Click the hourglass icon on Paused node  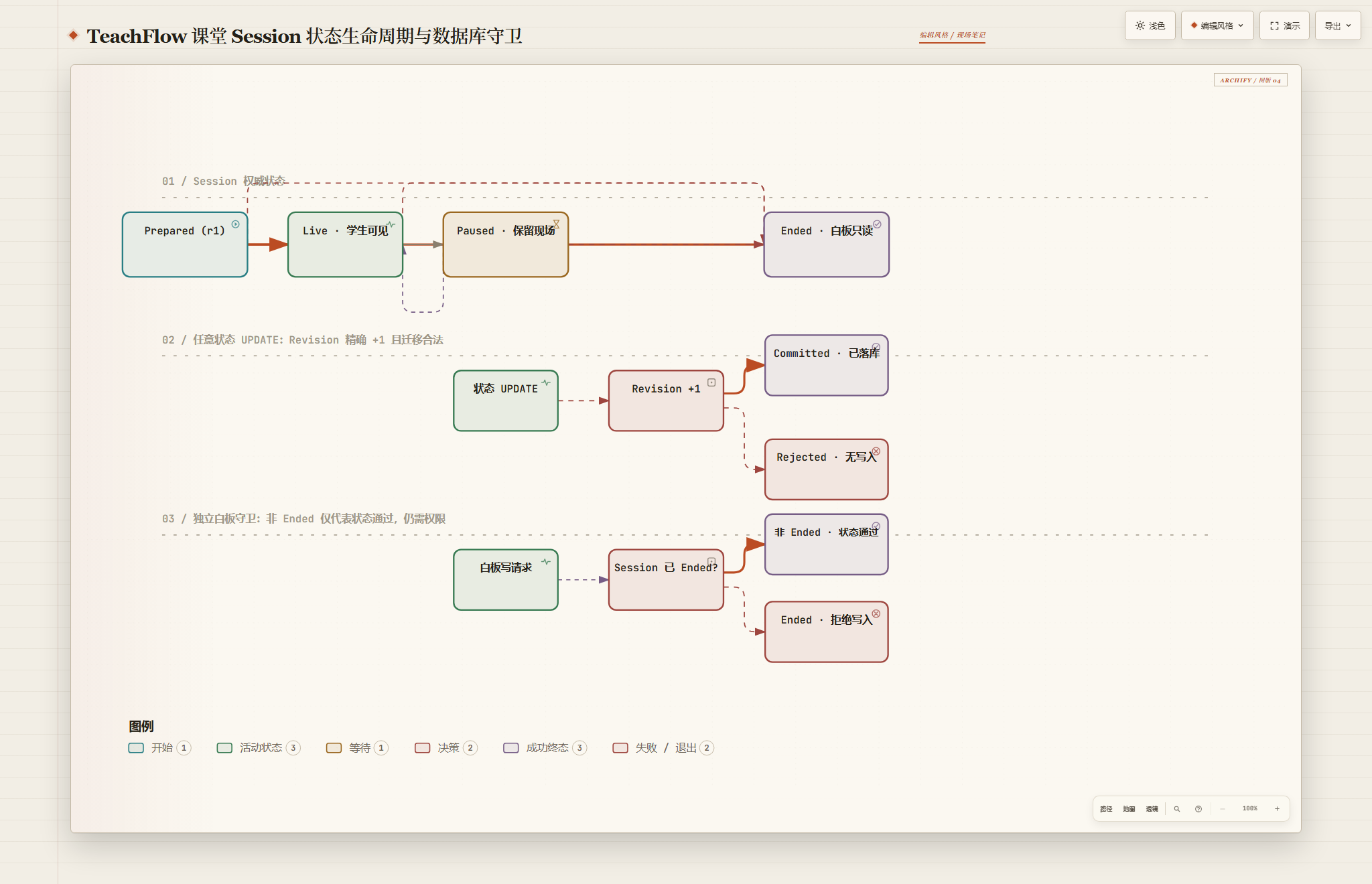pos(556,224)
